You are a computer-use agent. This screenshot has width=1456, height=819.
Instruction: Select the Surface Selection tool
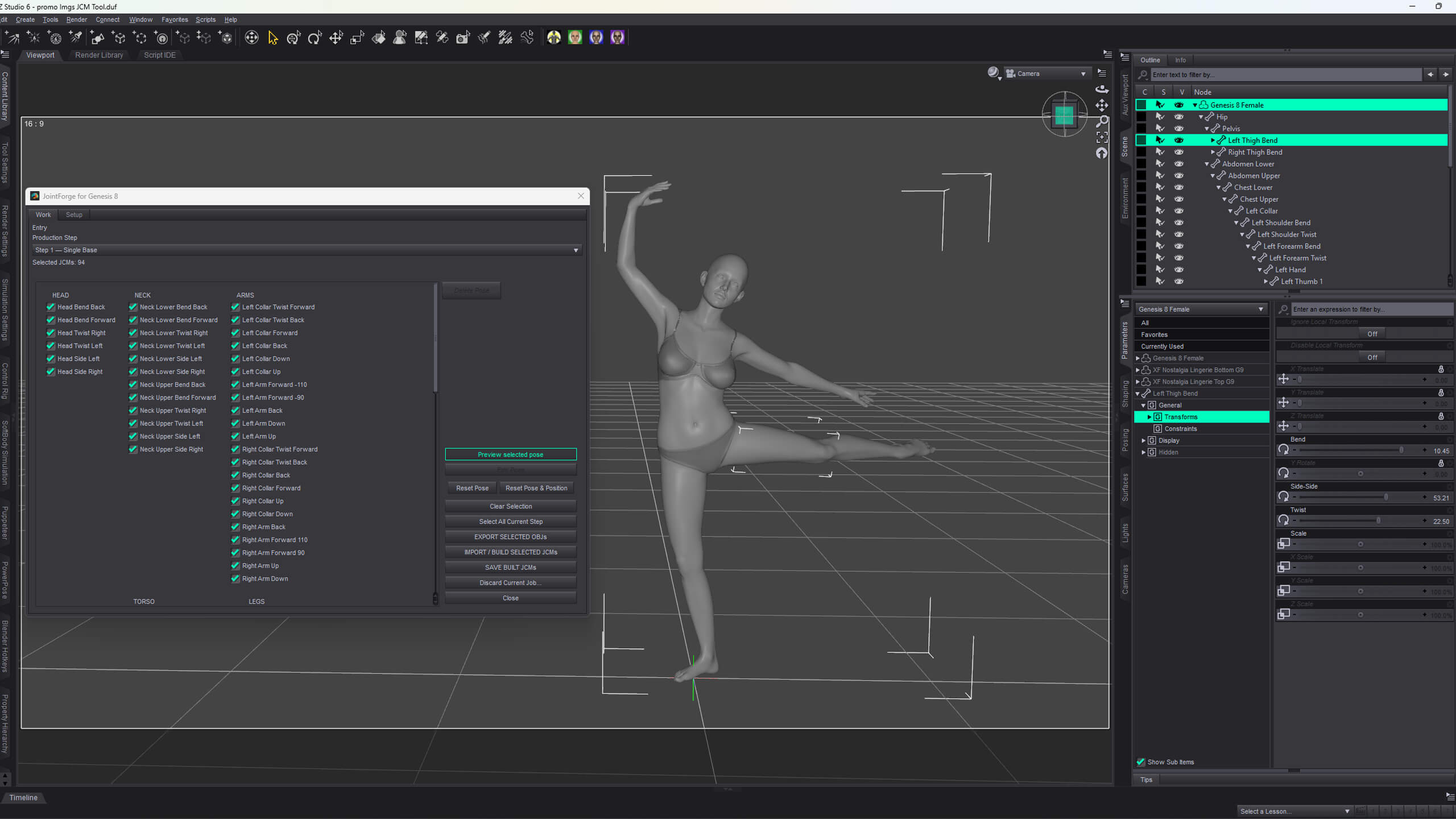pyautogui.click(x=379, y=38)
